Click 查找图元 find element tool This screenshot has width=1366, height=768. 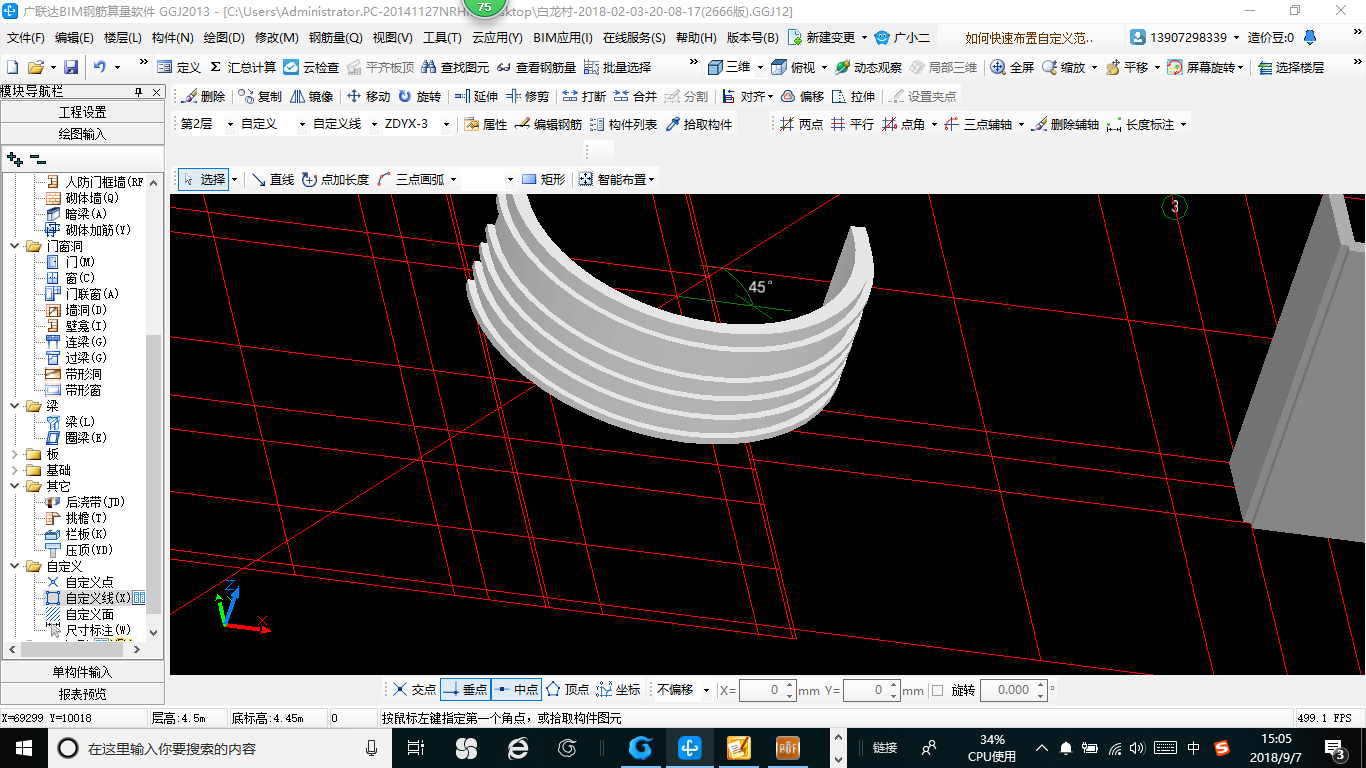tap(455, 67)
